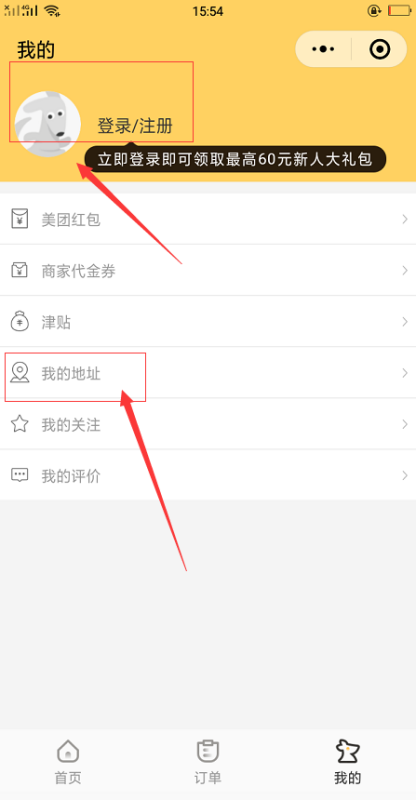Expand 我的关注 row chevron
Image resolution: width=416 pixels, height=800 pixels.
pos(405,424)
